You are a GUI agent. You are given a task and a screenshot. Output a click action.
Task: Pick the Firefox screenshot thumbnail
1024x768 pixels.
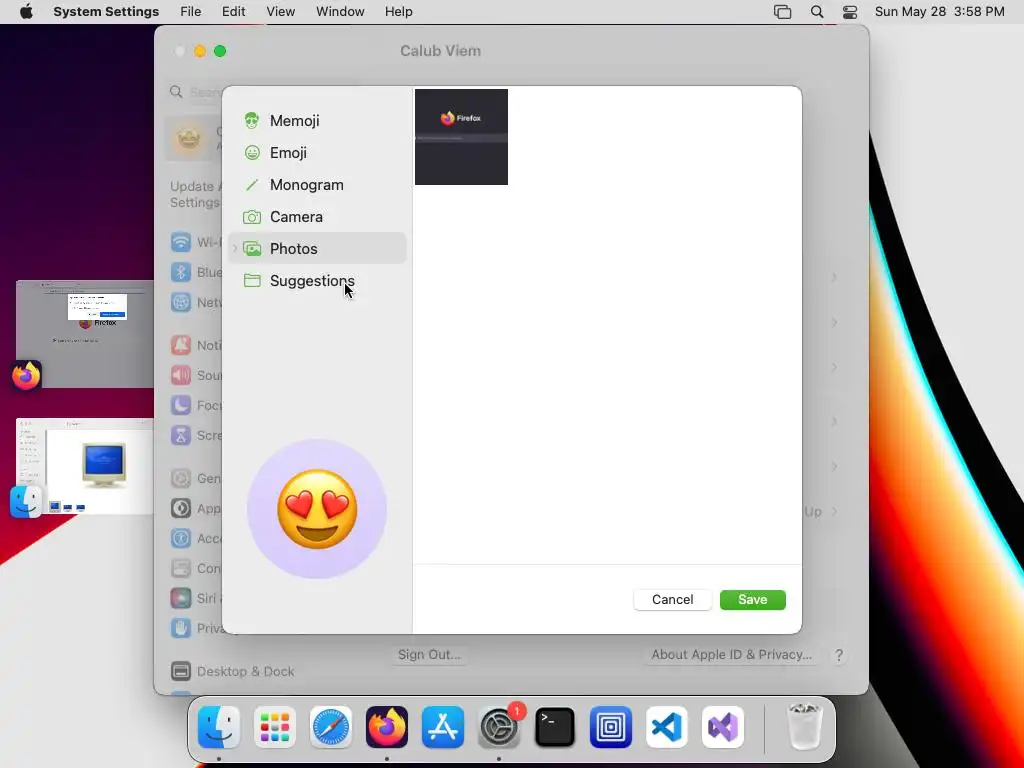461,137
